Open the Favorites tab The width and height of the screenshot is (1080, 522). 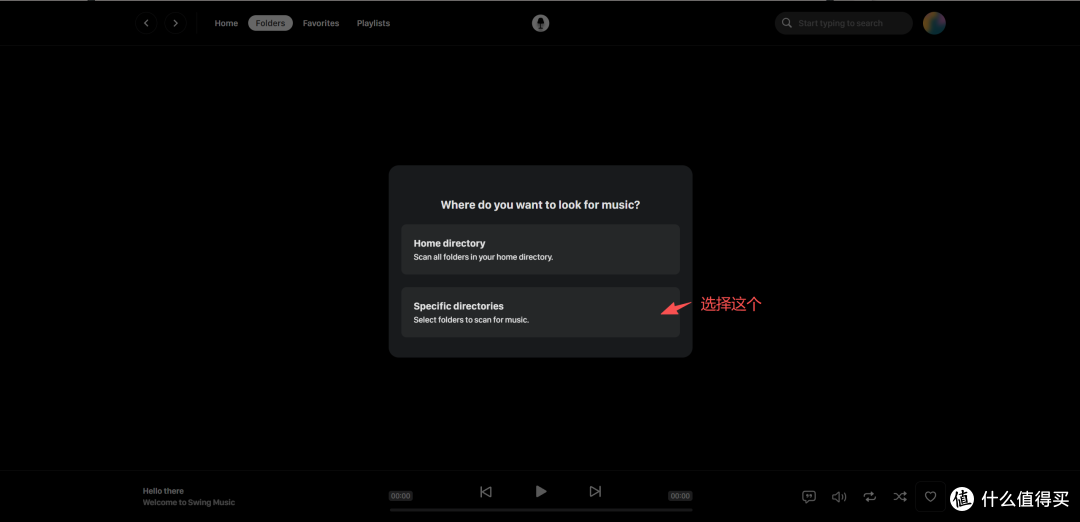tap(321, 23)
